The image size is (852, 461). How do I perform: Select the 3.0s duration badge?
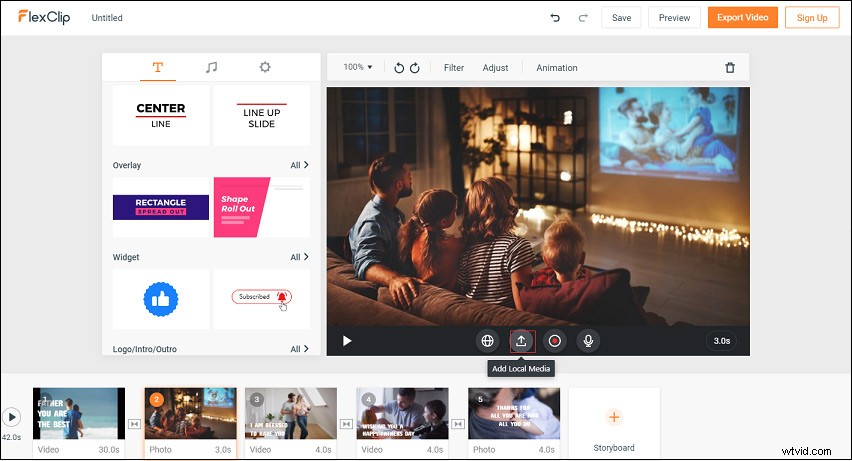pyautogui.click(x=721, y=341)
